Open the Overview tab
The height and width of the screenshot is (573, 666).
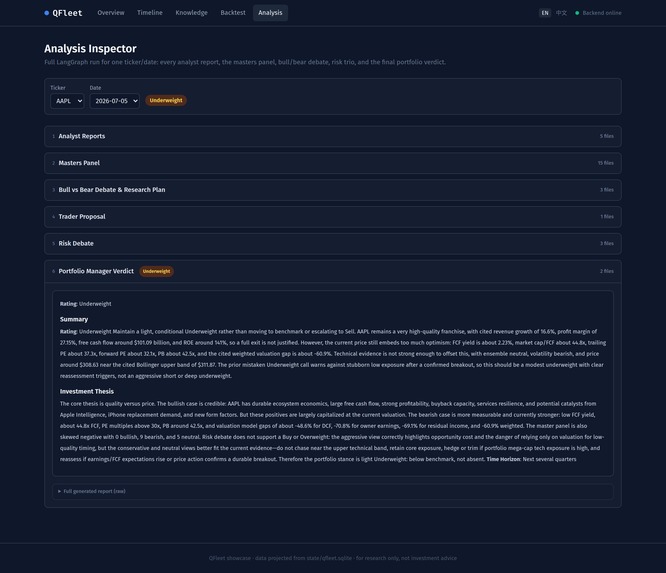[x=111, y=13]
